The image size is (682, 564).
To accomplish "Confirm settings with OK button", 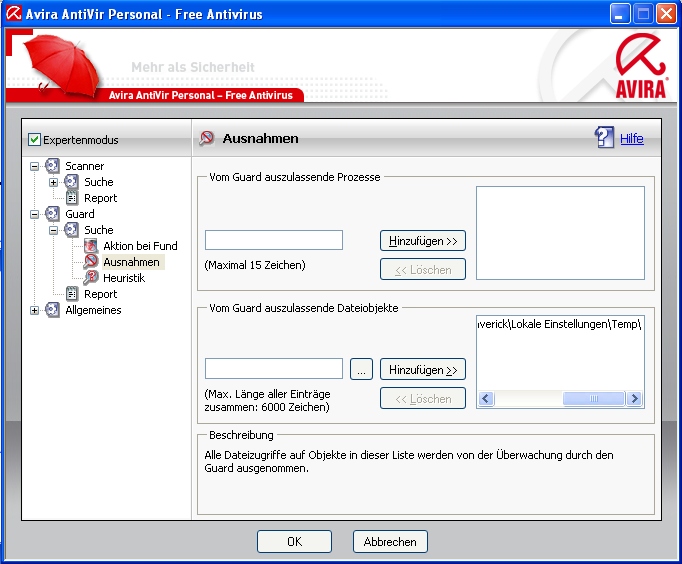I will (294, 541).
